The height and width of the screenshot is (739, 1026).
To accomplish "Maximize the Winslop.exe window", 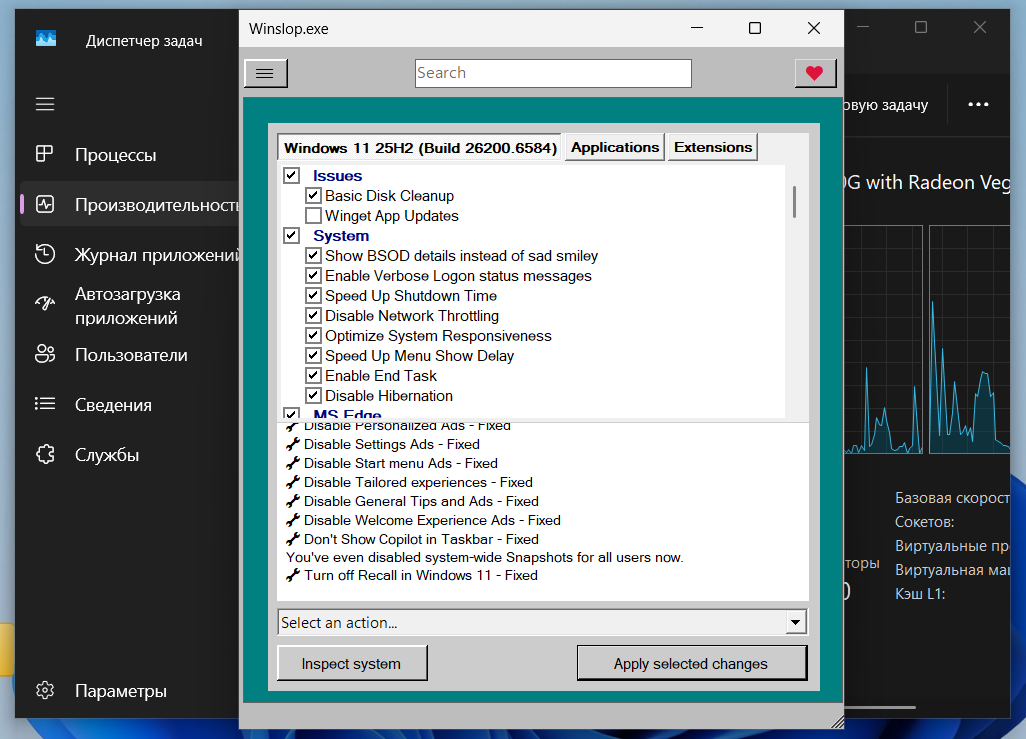I will tap(755, 28).
